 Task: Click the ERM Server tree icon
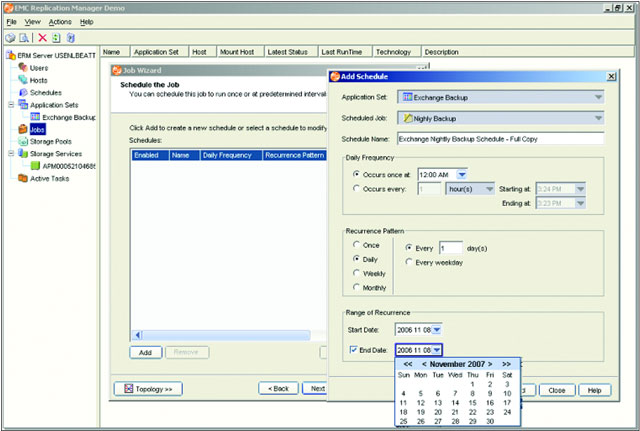[x=10, y=55]
